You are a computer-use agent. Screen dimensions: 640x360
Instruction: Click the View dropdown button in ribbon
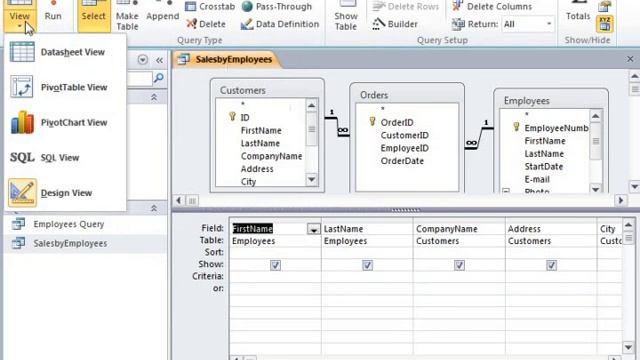19,16
